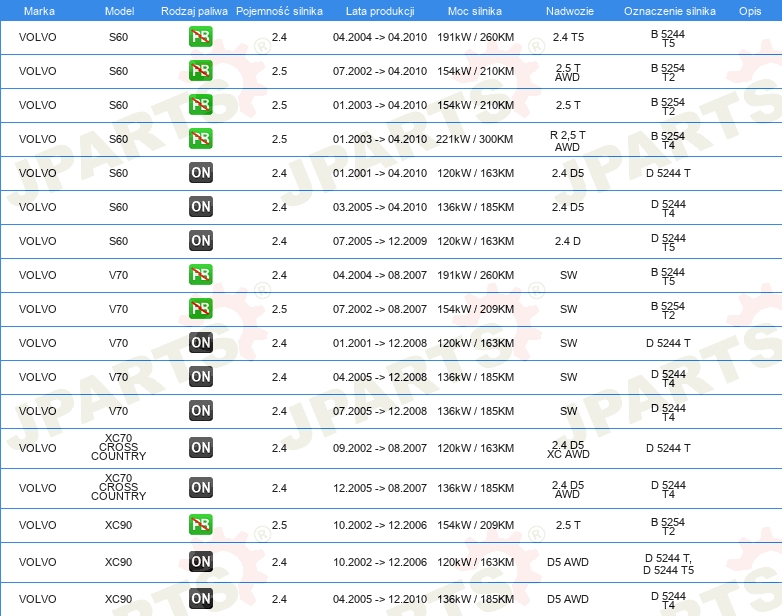This screenshot has width=782, height=616.
Task: Select engine code B 5254 T4
Action: coord(668,140)
